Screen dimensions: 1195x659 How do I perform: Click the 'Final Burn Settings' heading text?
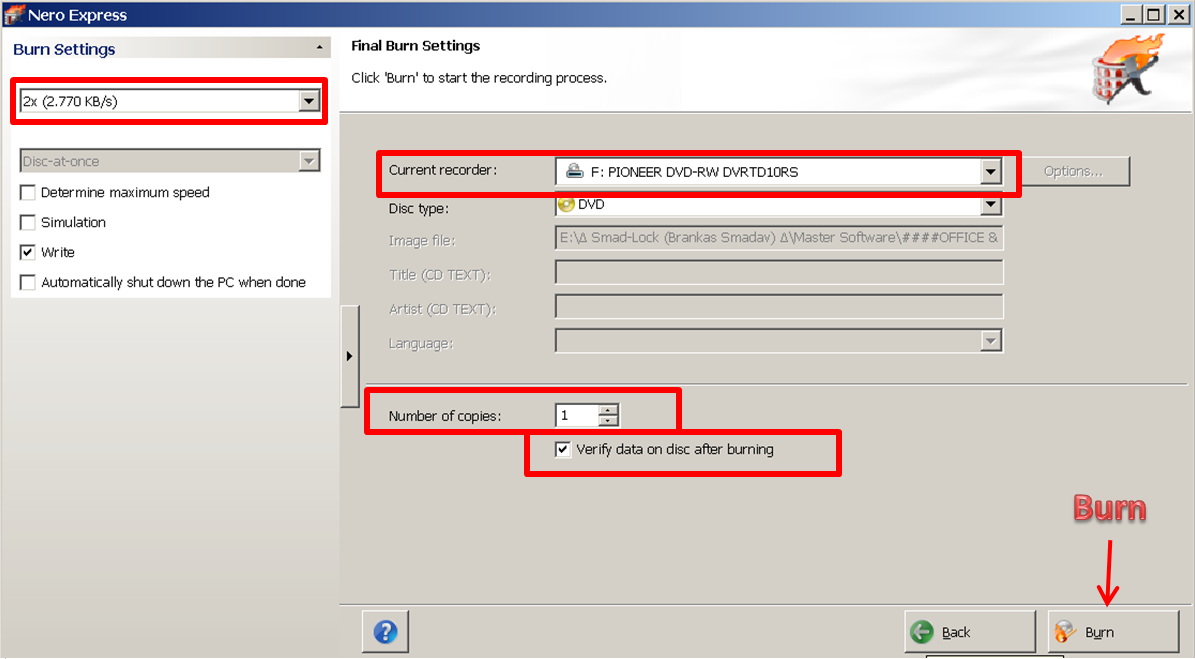pyautogui.click(x=415, y=46)
